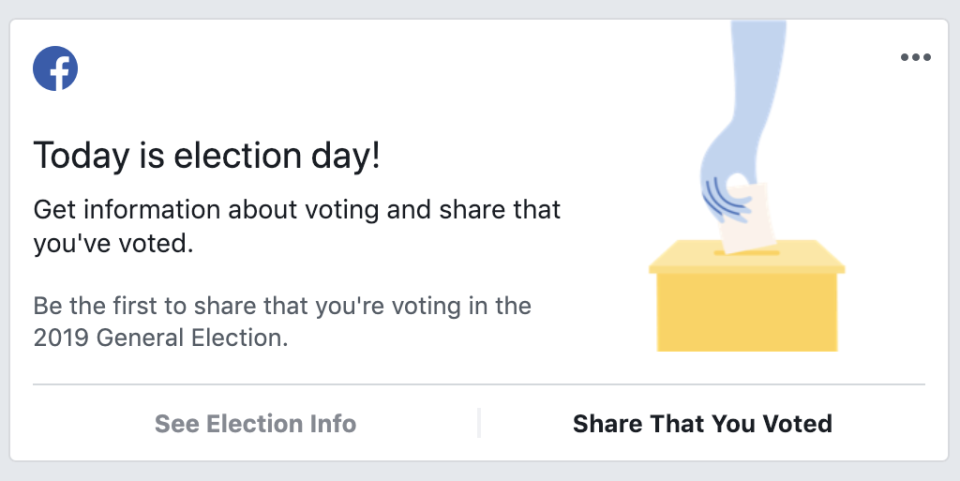Viewport: 960px width, 481px height.
Task: Click the vertical divider between the two buttons
Action: pos(479,423)
